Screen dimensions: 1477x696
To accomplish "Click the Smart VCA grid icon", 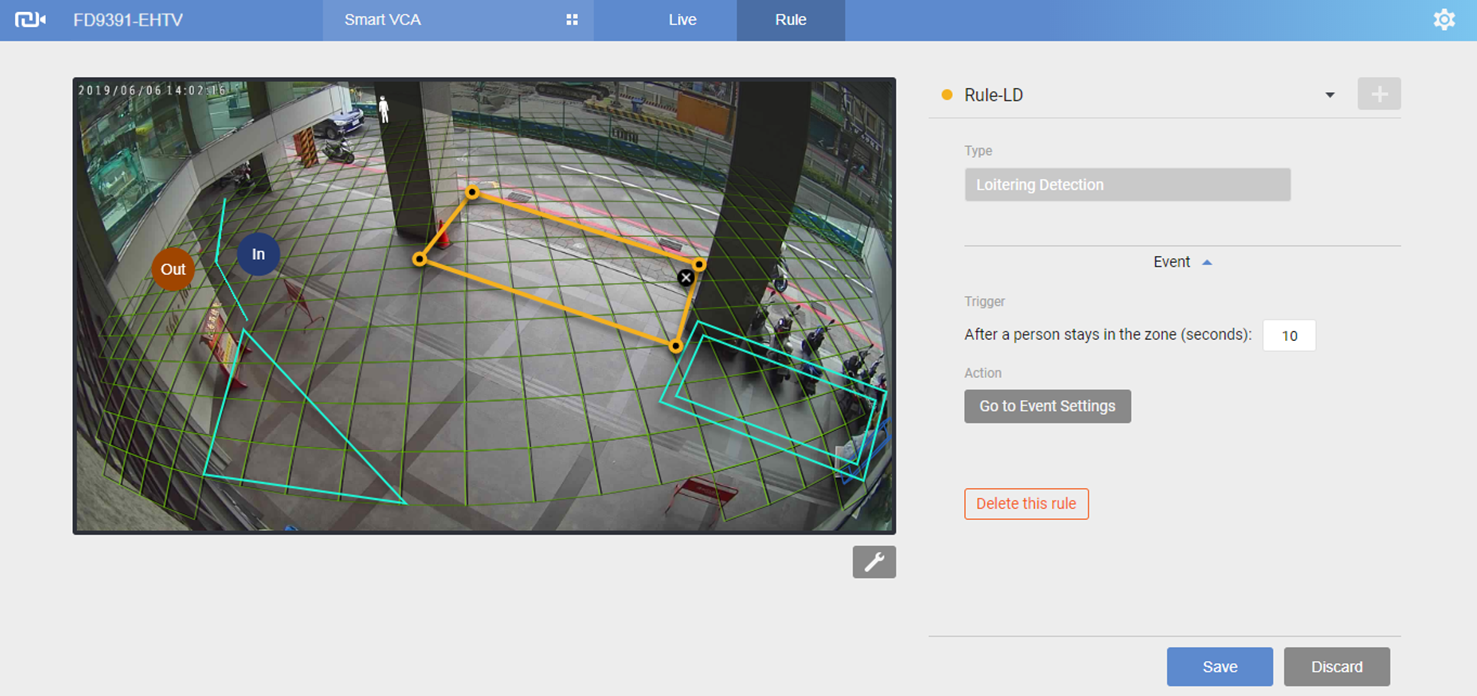I will point(572,20).
